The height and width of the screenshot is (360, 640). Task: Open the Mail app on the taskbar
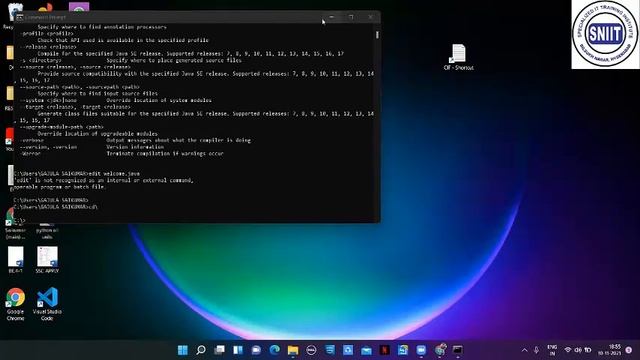point(366,350)
